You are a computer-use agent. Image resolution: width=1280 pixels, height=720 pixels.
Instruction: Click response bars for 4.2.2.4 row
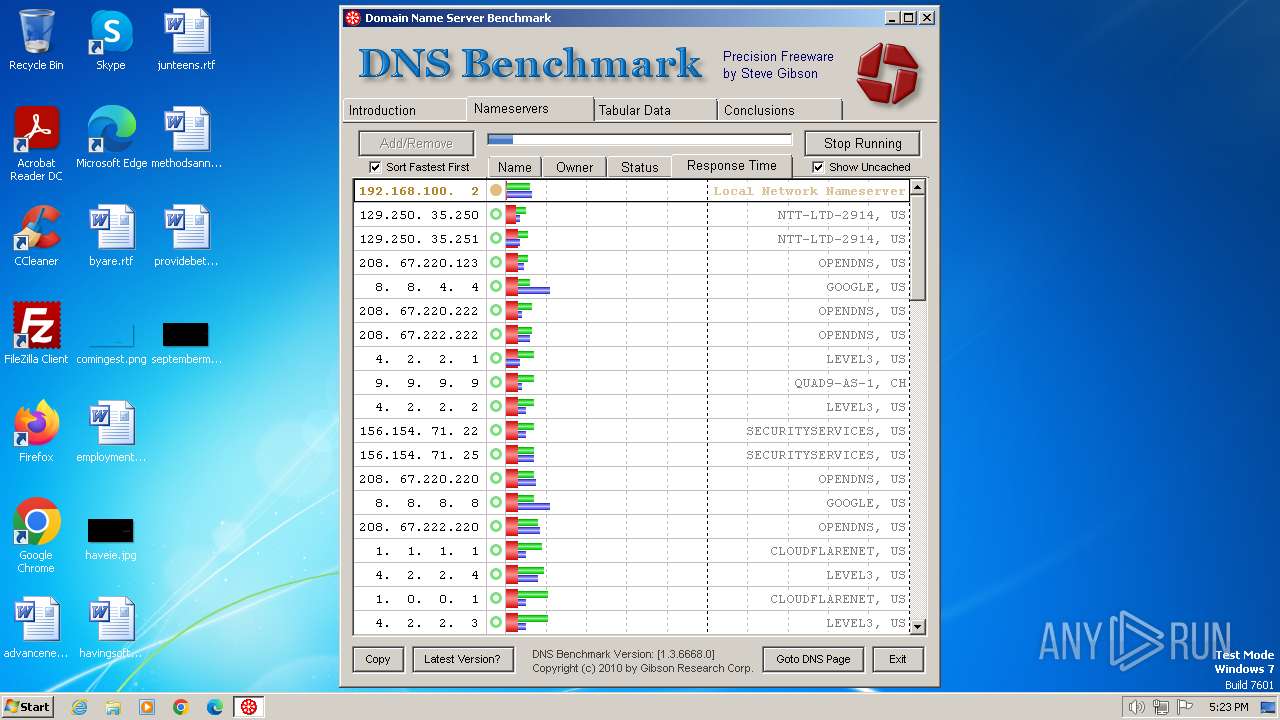(x=525, y=574)
